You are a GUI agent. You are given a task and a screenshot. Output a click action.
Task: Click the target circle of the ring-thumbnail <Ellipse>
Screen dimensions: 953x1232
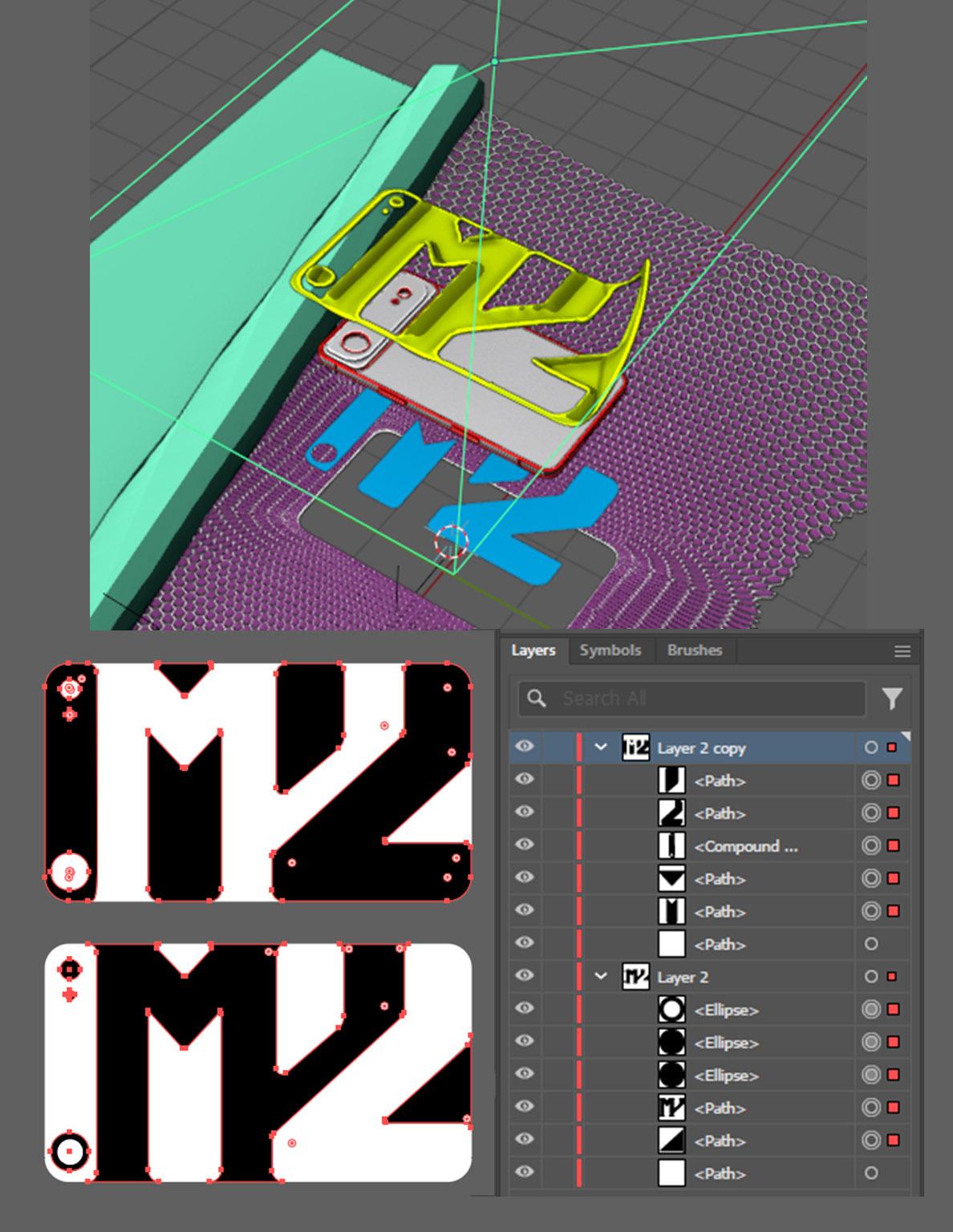point(871,1010)
